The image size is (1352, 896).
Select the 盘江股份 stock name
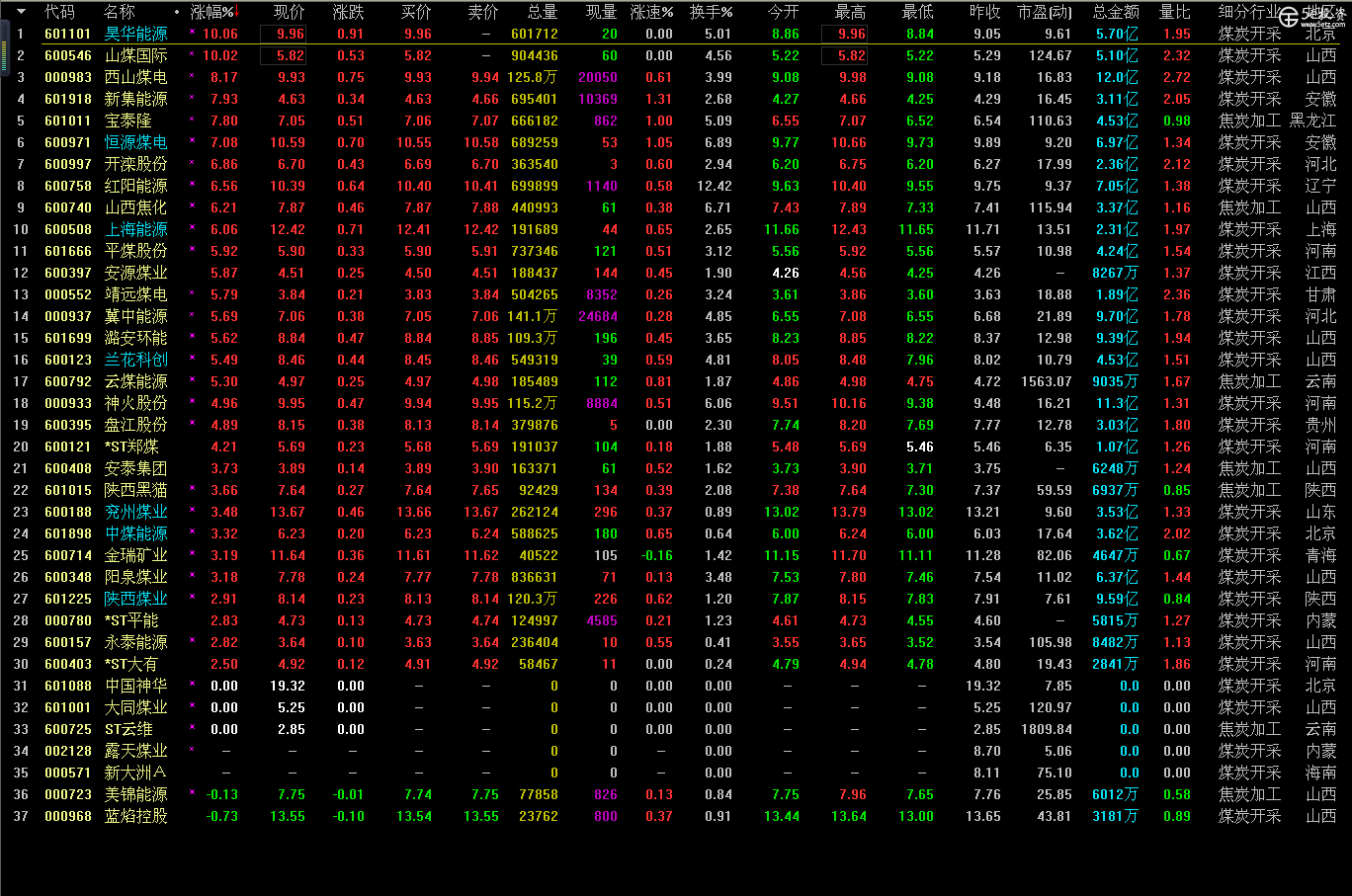(x=136, y=425)
